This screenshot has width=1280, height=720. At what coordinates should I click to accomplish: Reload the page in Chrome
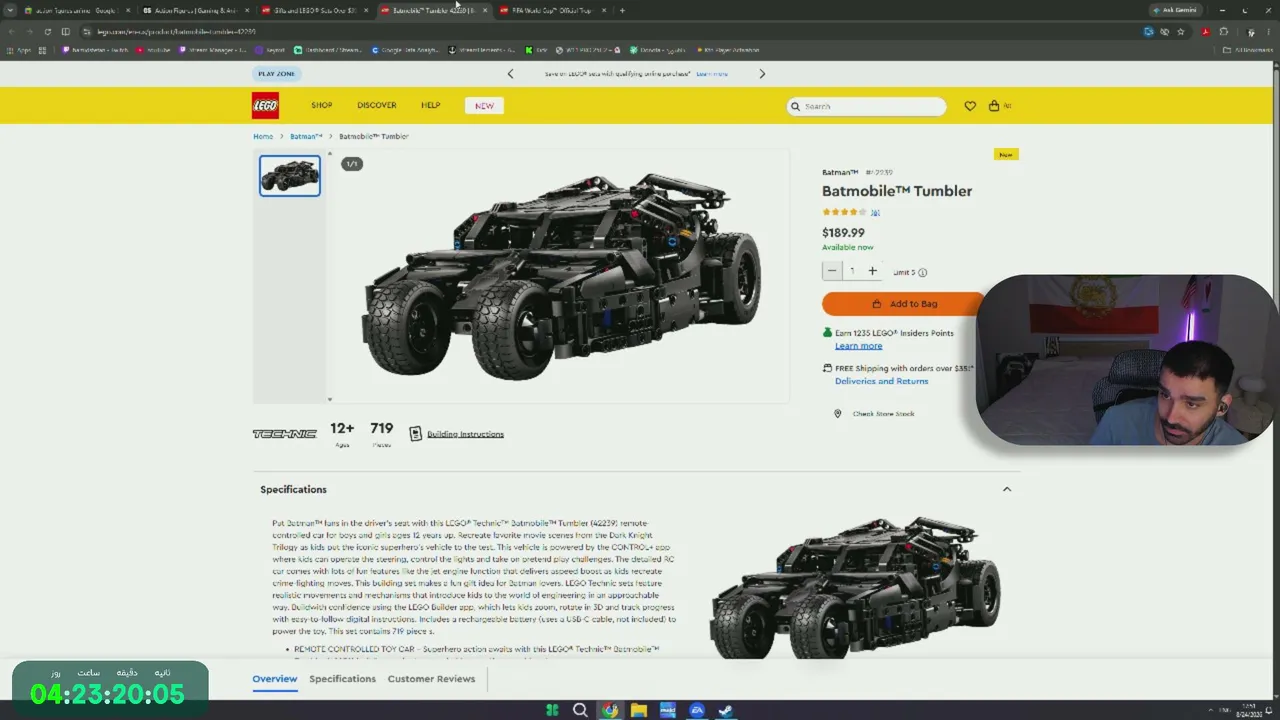(x=47, y=32)
